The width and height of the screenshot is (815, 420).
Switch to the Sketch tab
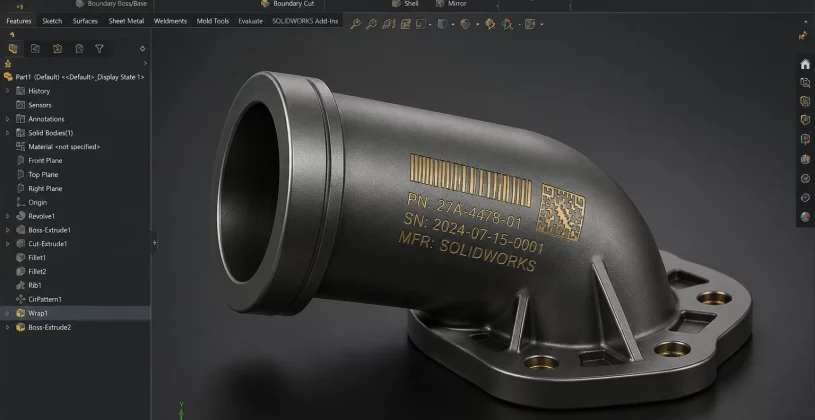52,21
